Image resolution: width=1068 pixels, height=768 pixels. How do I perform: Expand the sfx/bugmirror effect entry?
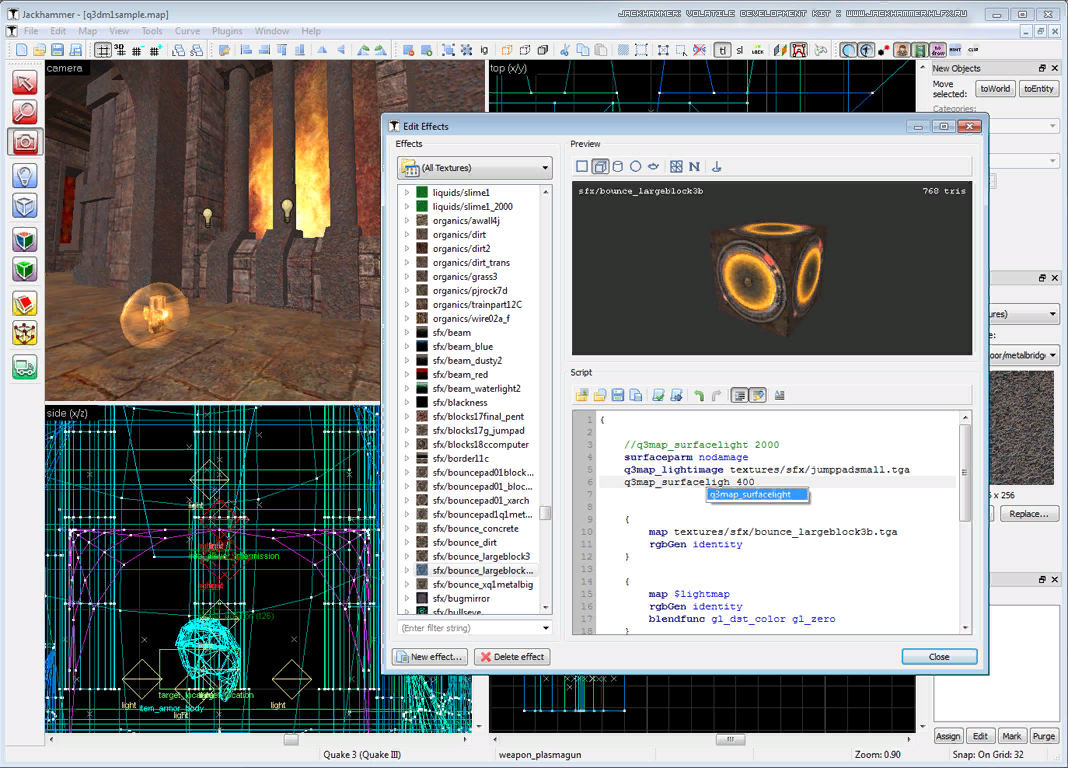407,598
